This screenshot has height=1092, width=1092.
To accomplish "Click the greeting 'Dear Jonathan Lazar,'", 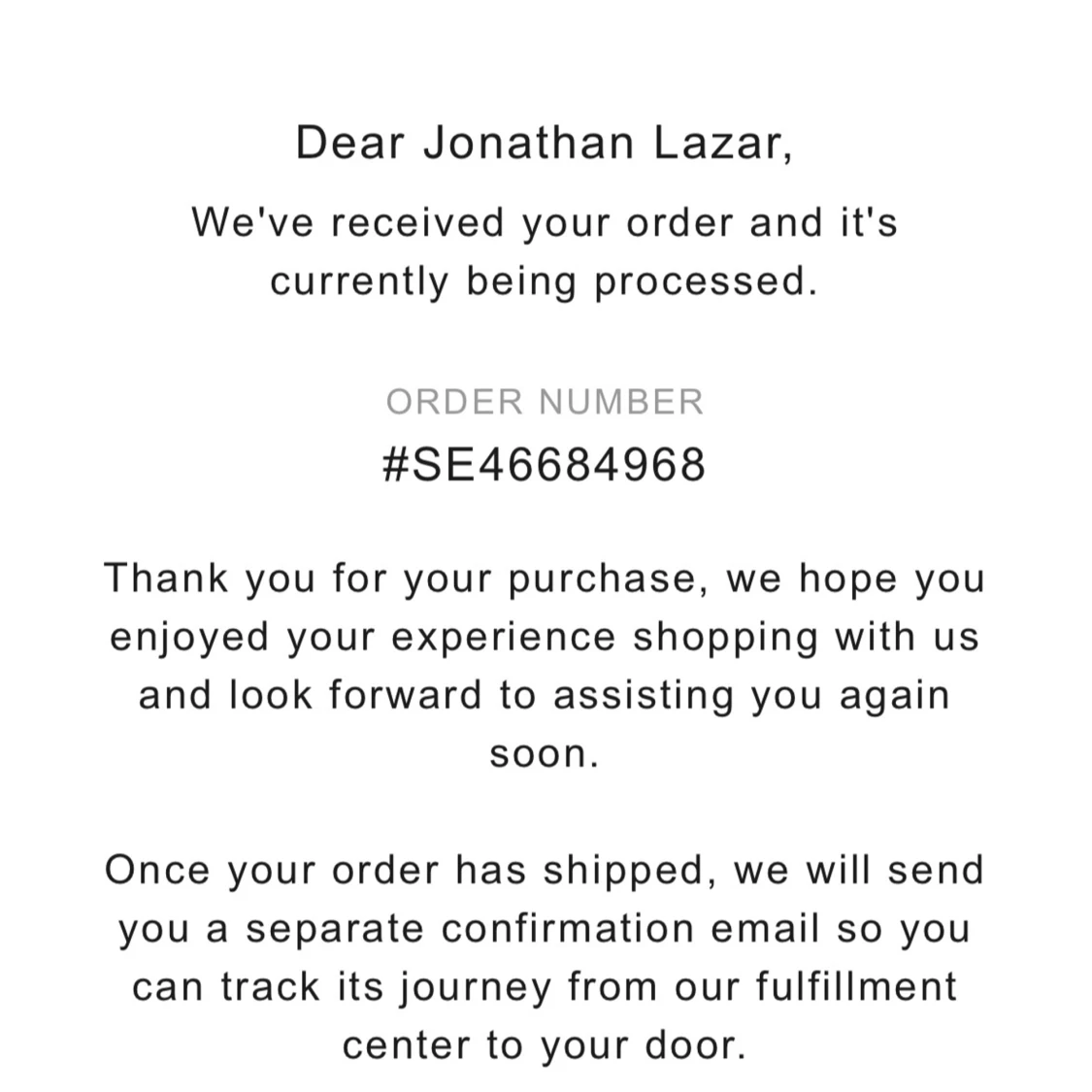I will tap(545, 144).
